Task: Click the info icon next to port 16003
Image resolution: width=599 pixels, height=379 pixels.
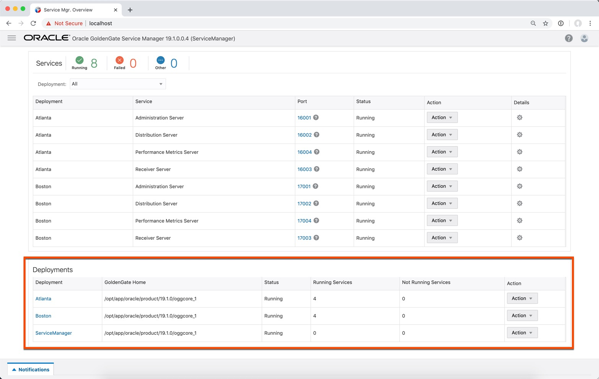Action: coord(317,169)
